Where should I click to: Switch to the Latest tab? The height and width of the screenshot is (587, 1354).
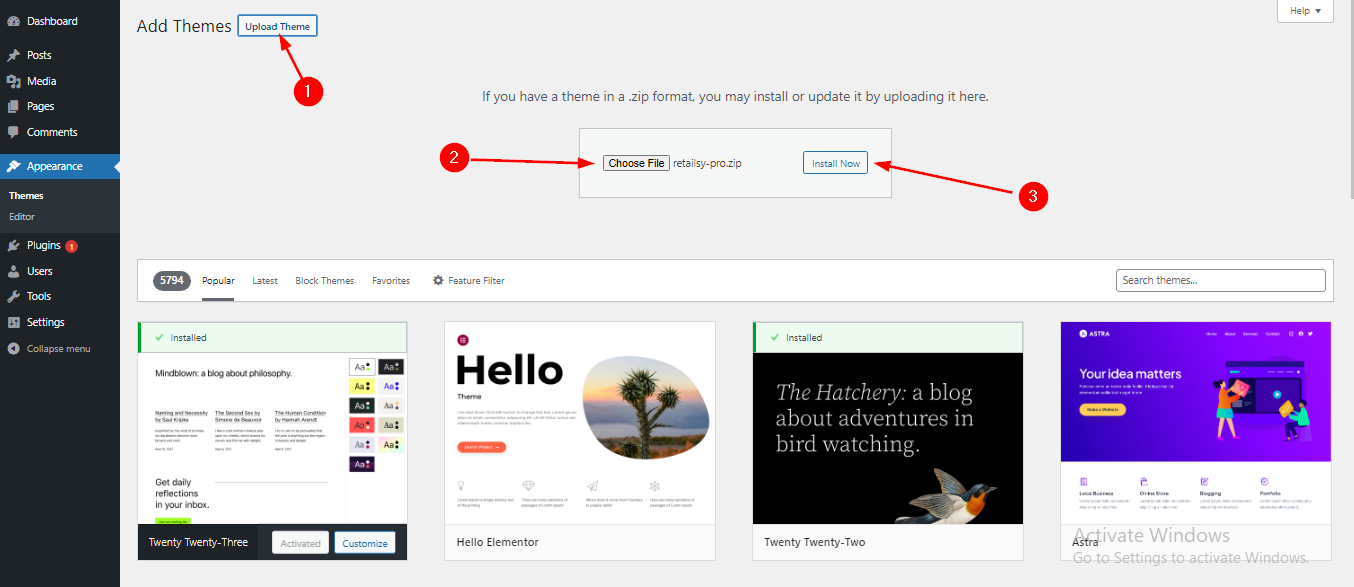tap(265, 281)
